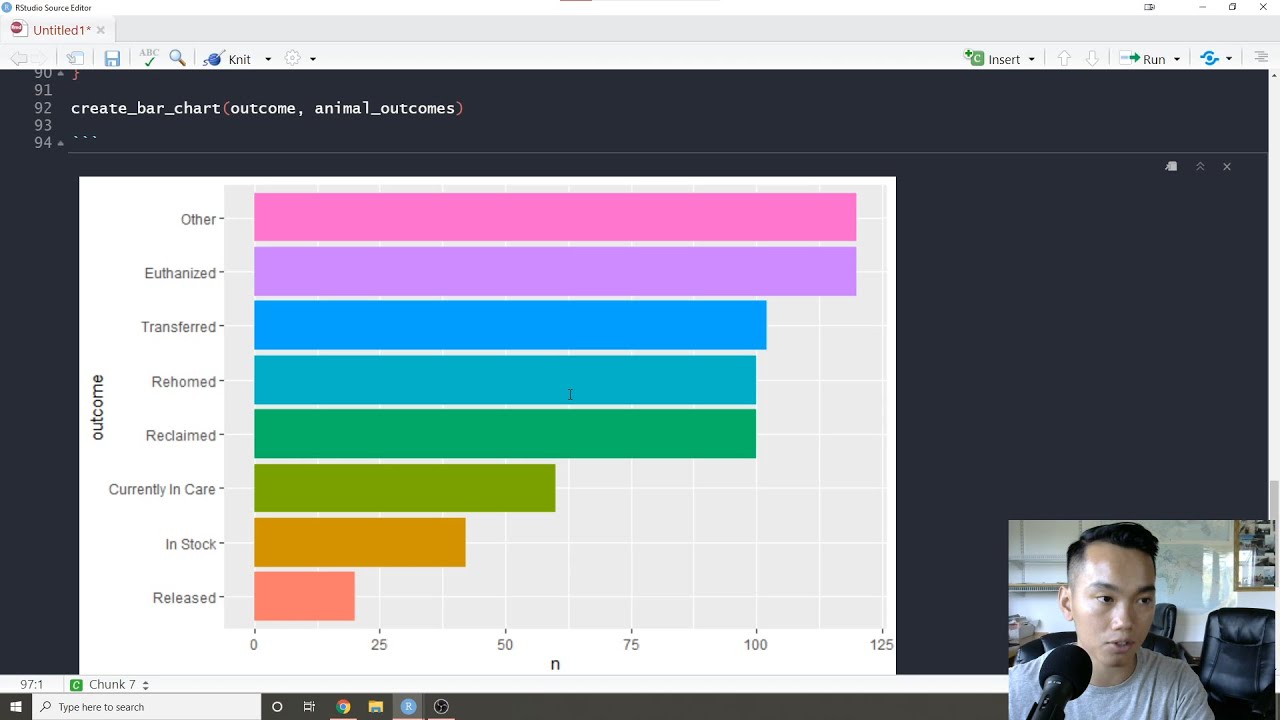The width and height of the screenshot is (1280, 720).
Task: Click the teal Rehomed bar
Action: click(x=505, y=380)
